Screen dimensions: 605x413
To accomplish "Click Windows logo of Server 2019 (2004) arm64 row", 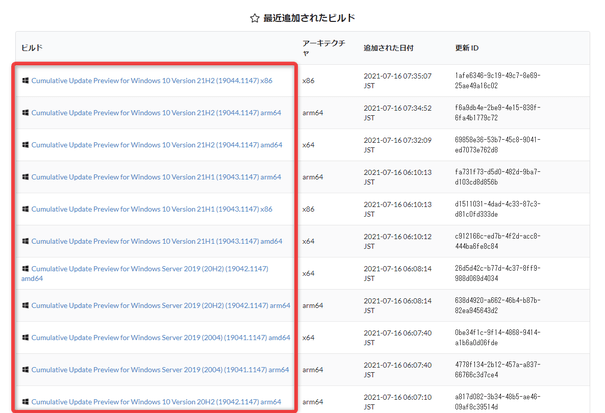I will pos(25,369).
